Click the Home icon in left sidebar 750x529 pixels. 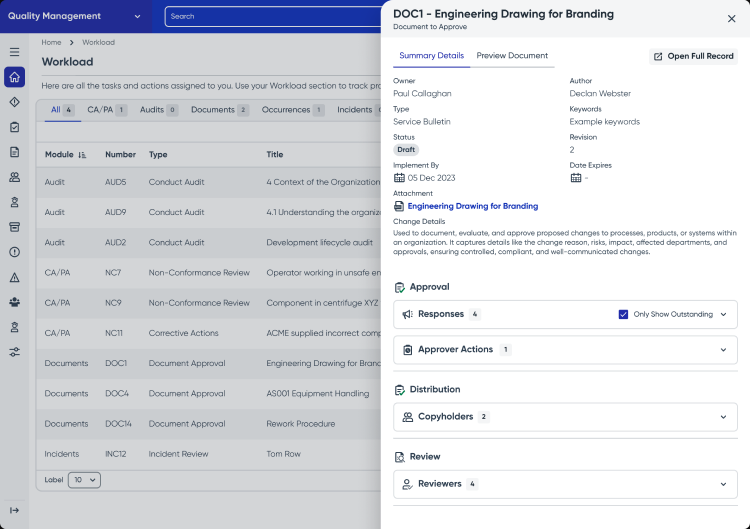click(14, 77)
